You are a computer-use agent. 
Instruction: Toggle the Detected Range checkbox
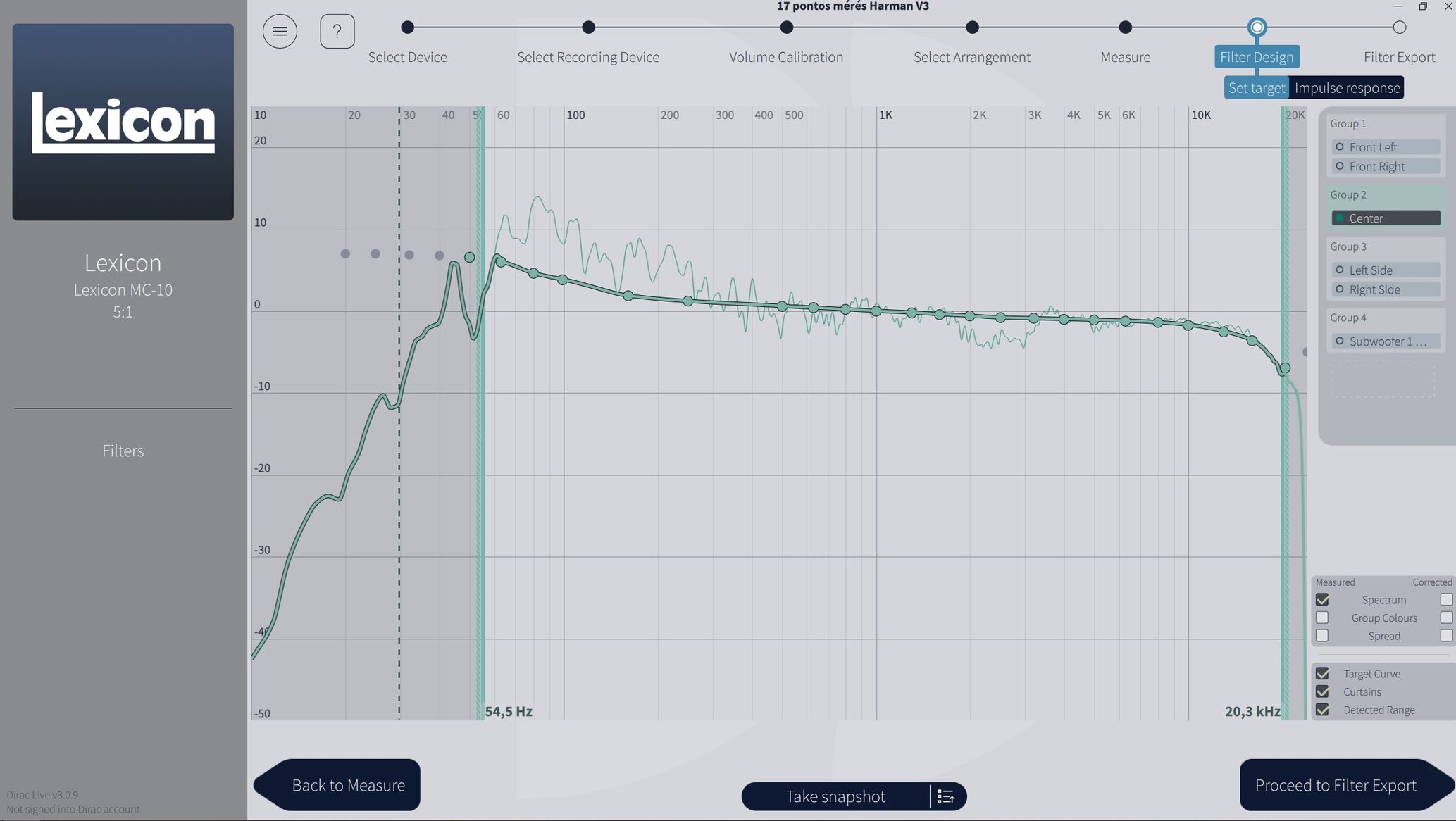coord(1322,710)
